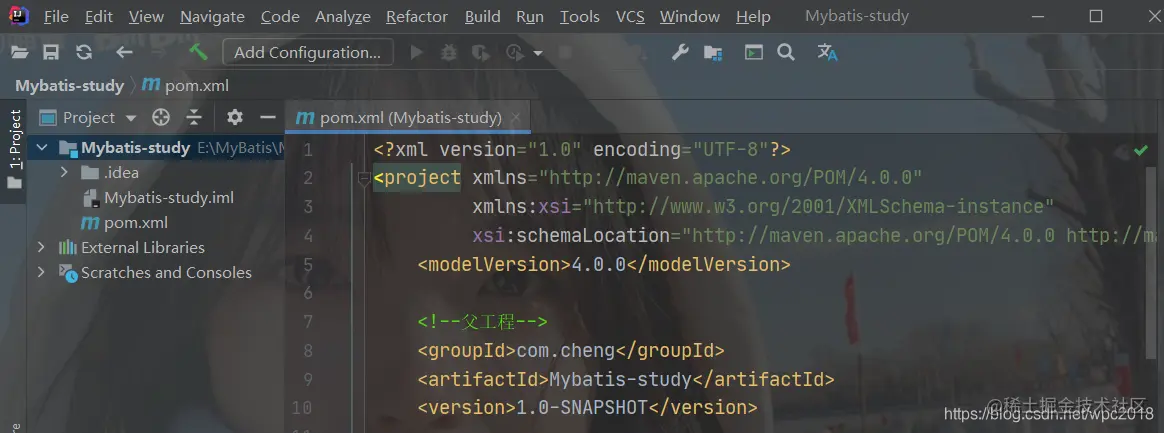Click the Search Everywhere magnifier icon
Viewport: 1164px width, 433px height.
pyautogui.click(x=786, y=52)
